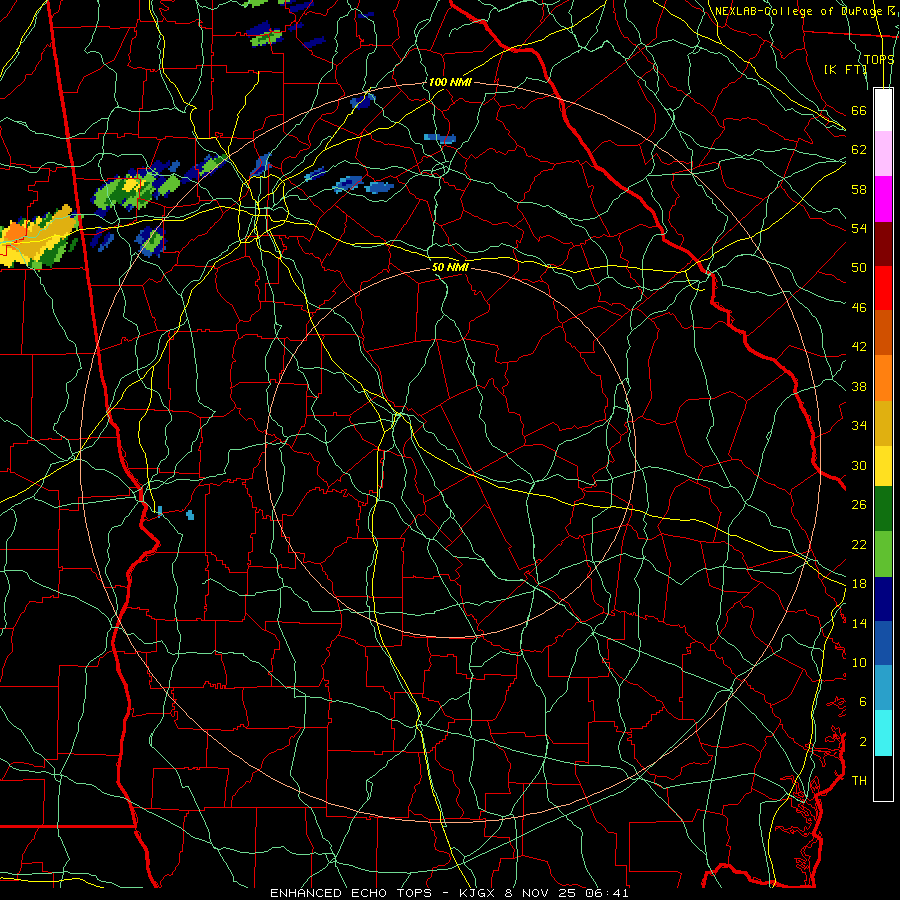Click the legend value "50"
Screen dimensions: 900x900
click(859, 268)
